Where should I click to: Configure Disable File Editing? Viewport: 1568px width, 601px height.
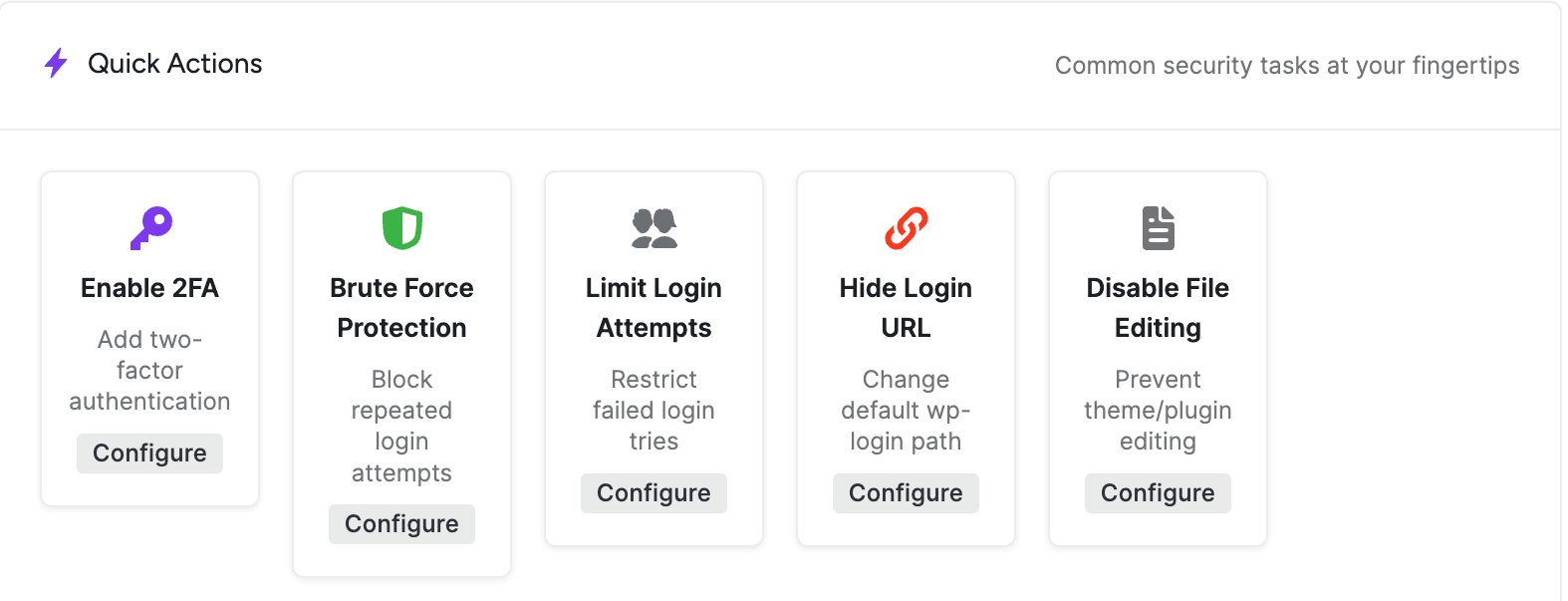(1158, 493)
